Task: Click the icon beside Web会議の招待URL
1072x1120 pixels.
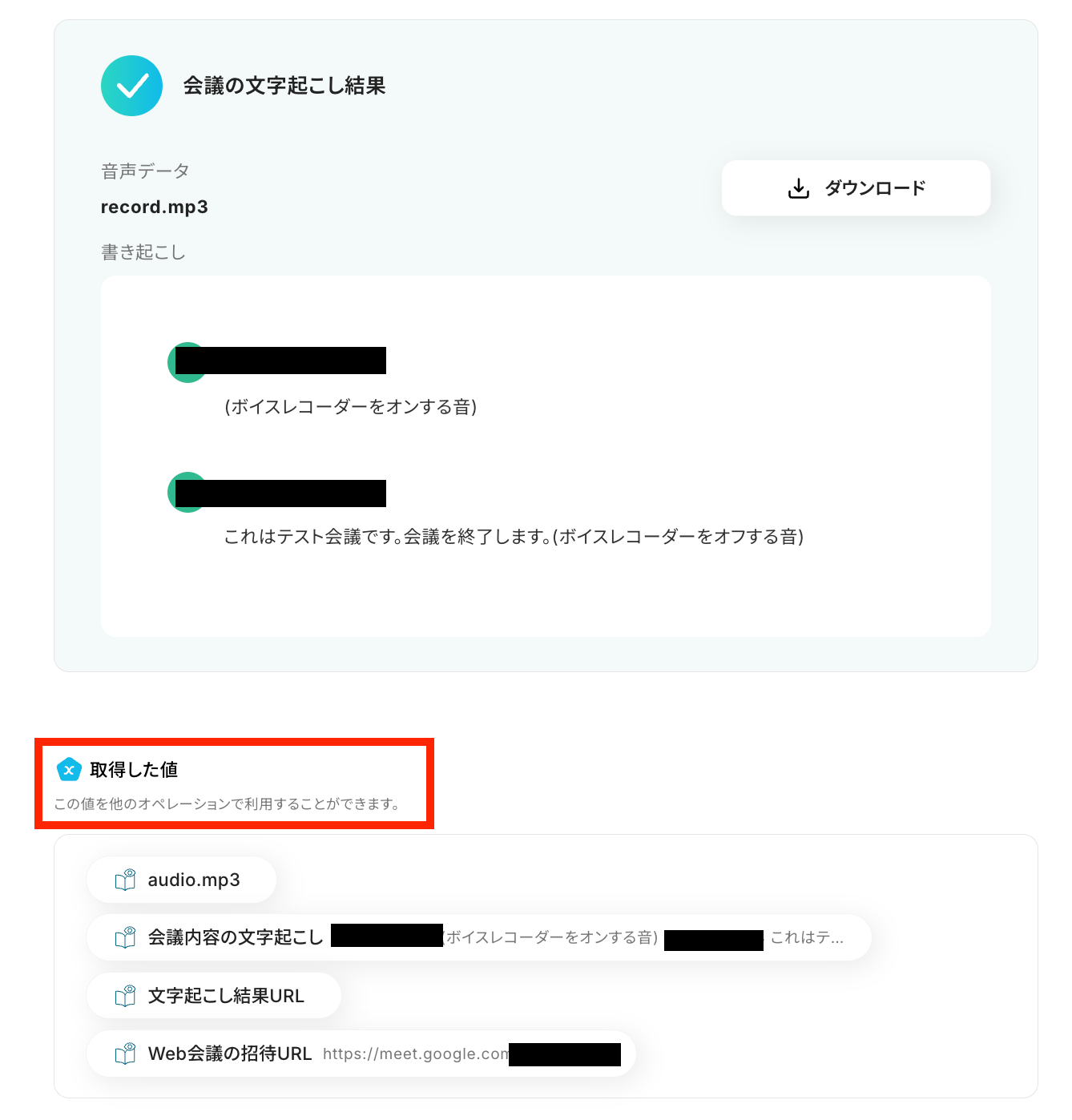Action: (125, 1054)
